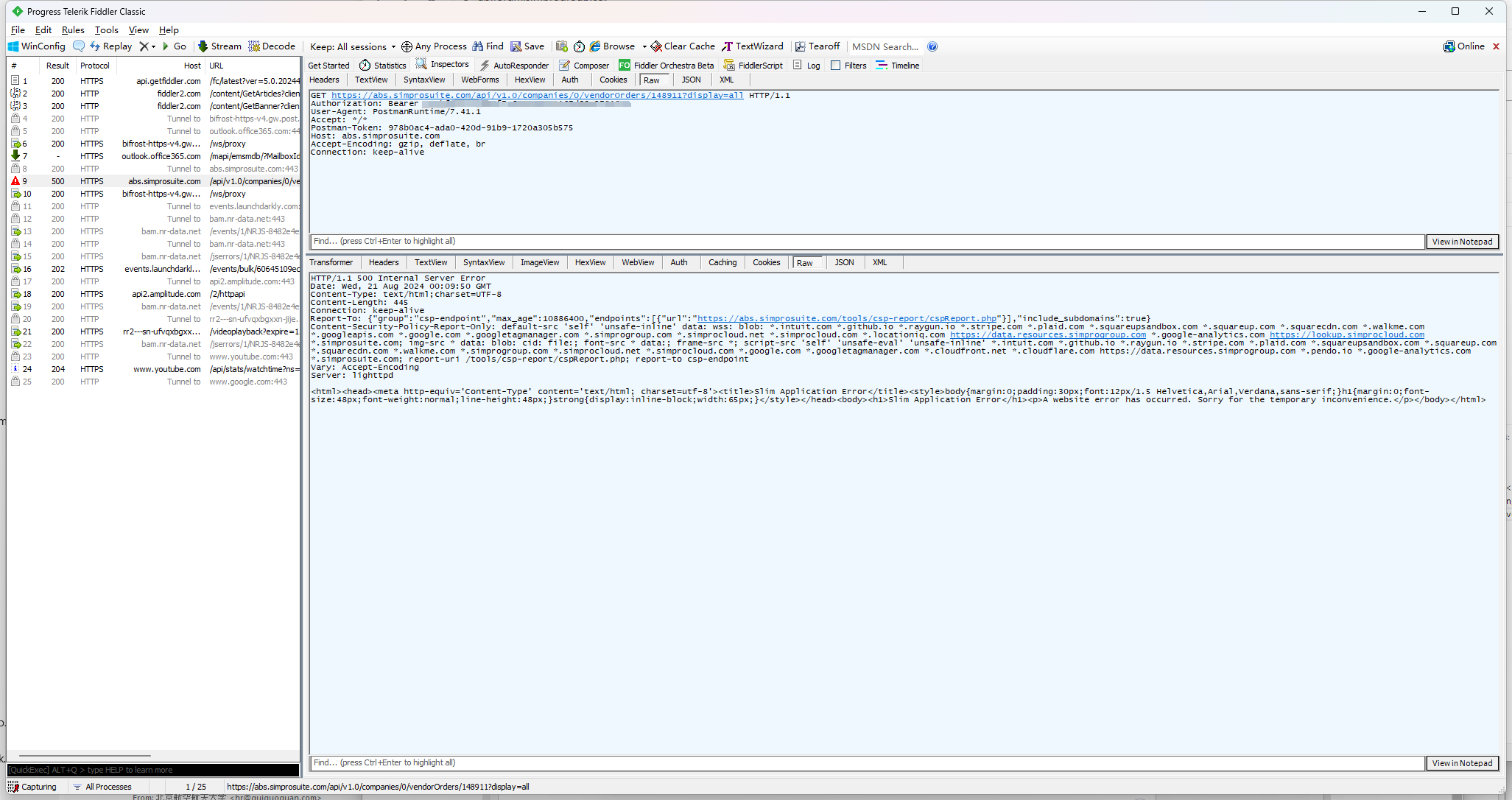Click the Go resume button
Viewport: 1512px width, 800px height.
(x=174, y=46)
